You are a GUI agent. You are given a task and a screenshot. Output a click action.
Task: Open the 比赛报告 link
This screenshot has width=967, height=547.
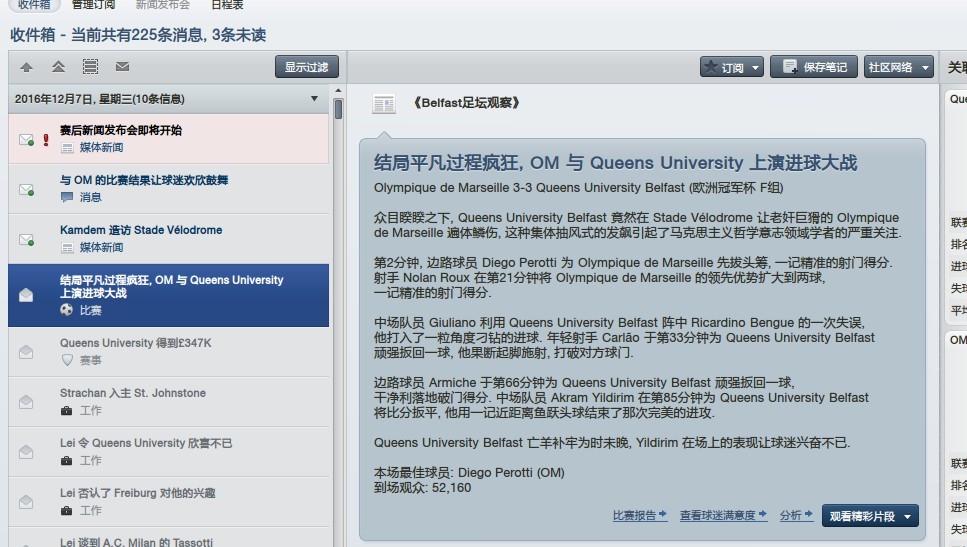pyautogui.click(x=640, y=516)
